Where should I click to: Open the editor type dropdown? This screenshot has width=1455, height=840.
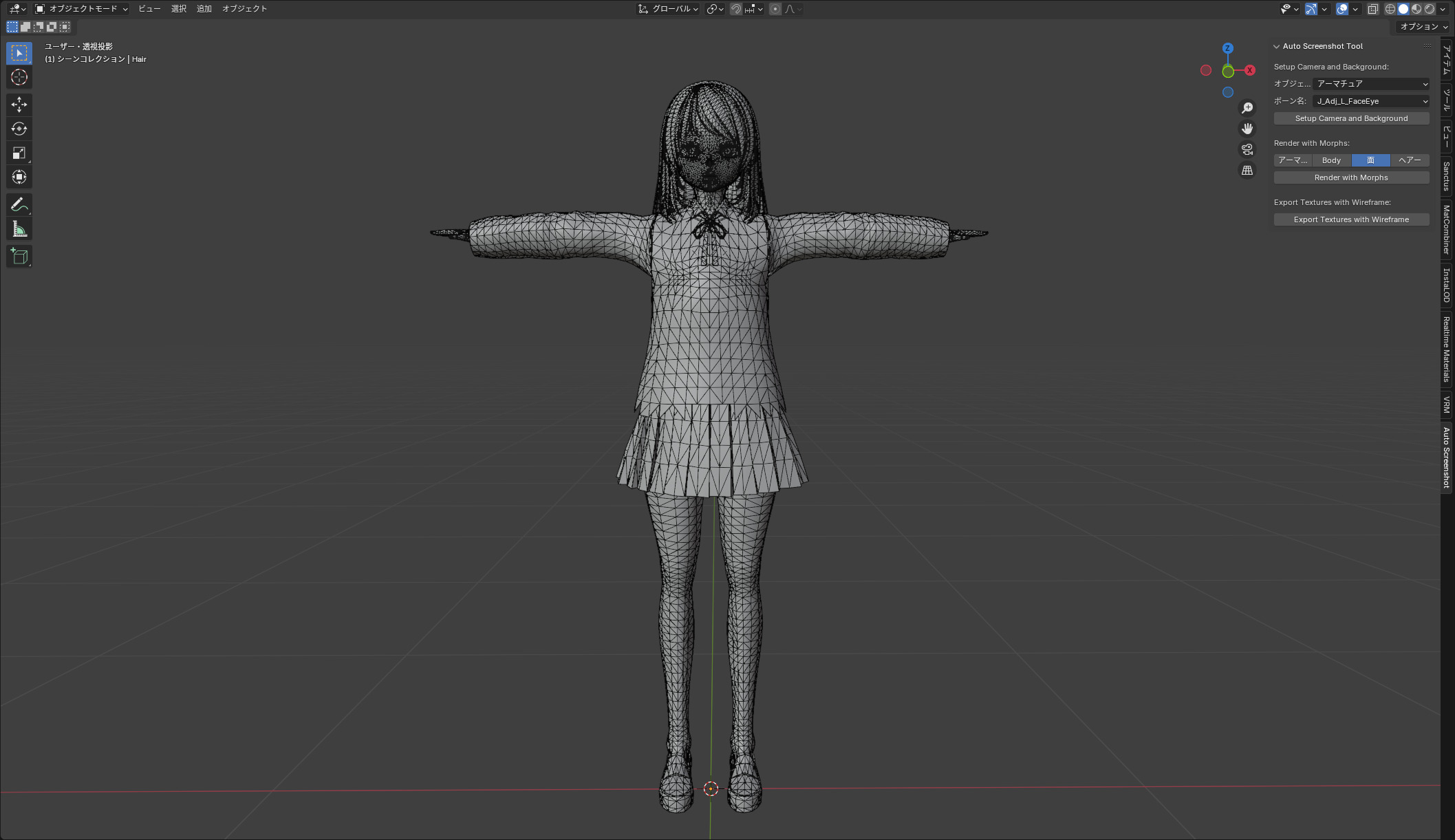pos(18,9)
